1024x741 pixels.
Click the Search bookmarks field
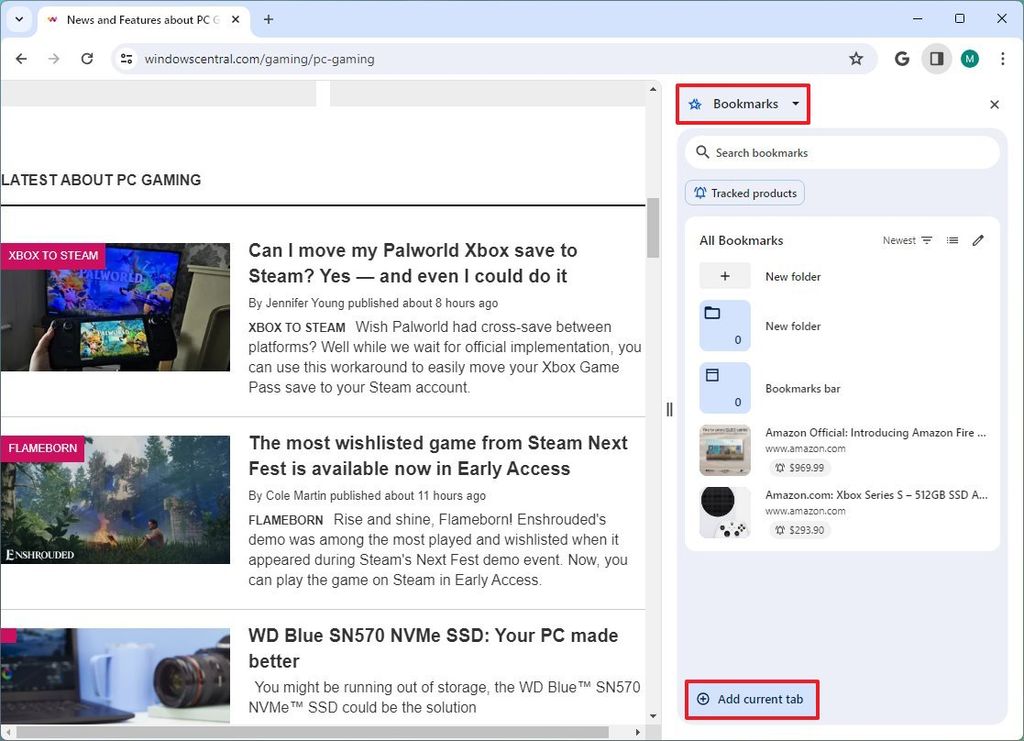842,152
